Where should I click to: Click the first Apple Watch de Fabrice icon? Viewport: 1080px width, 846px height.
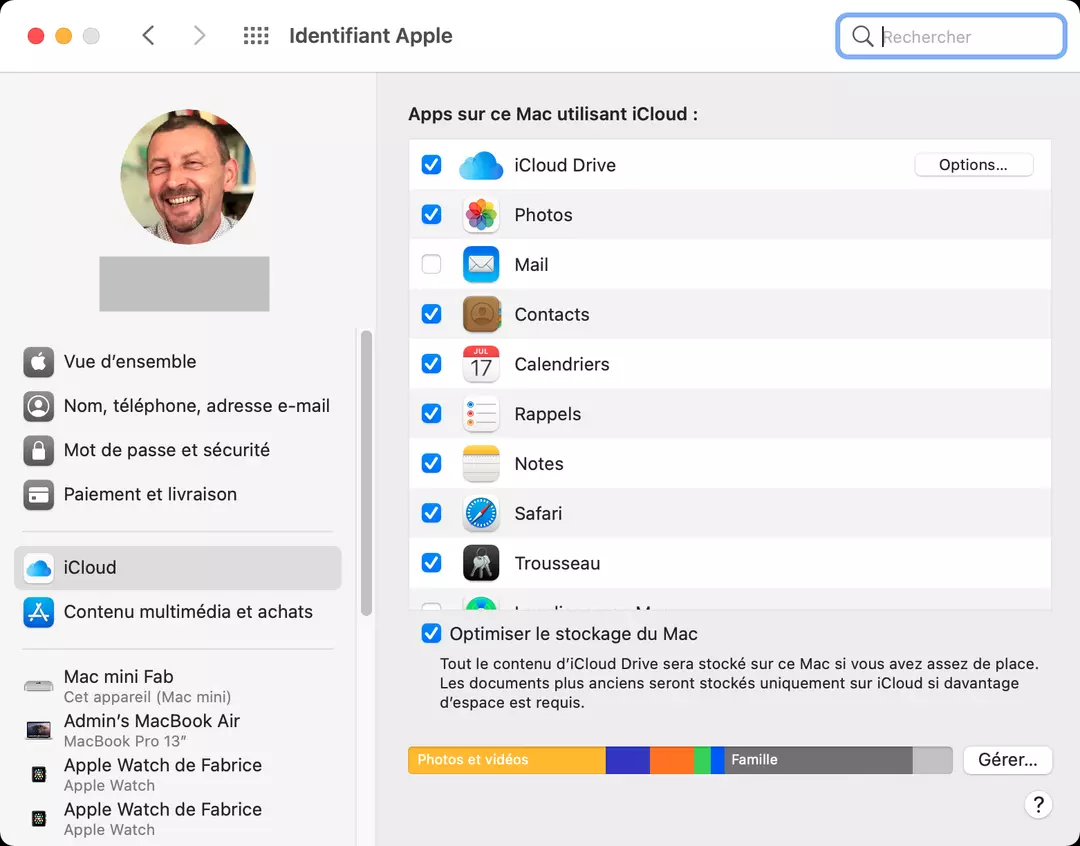click(39, 774)
